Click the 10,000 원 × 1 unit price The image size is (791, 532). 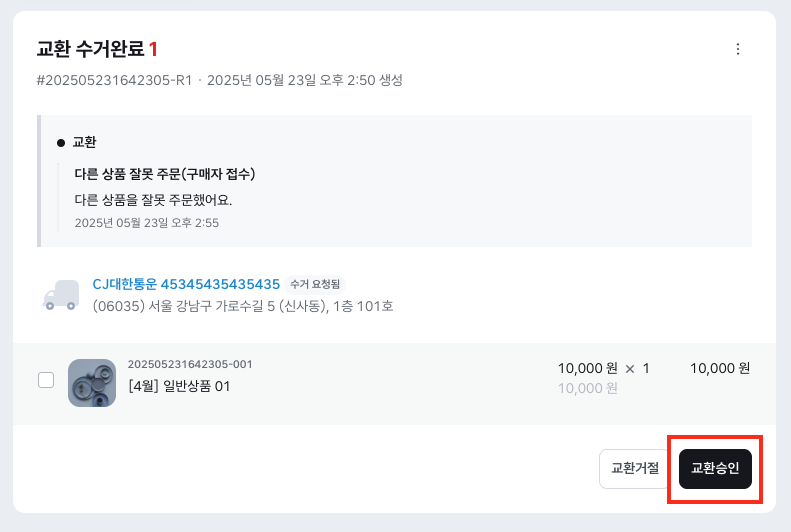[x=603, y=368]
